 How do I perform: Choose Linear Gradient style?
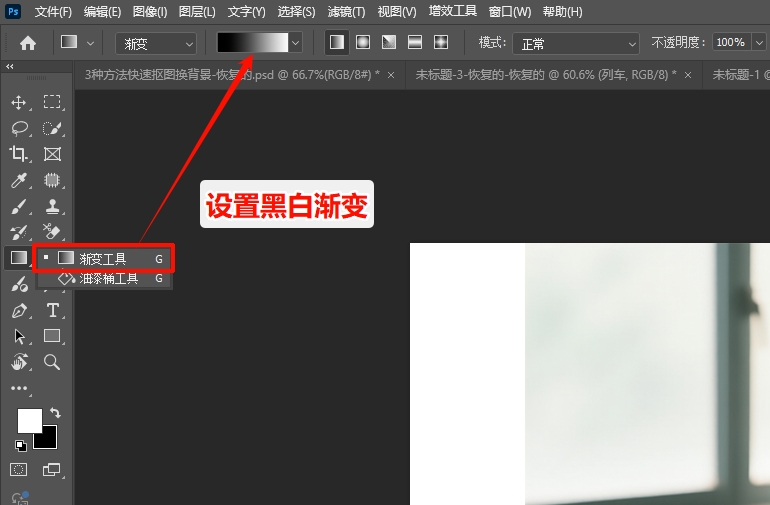point(337,42)
